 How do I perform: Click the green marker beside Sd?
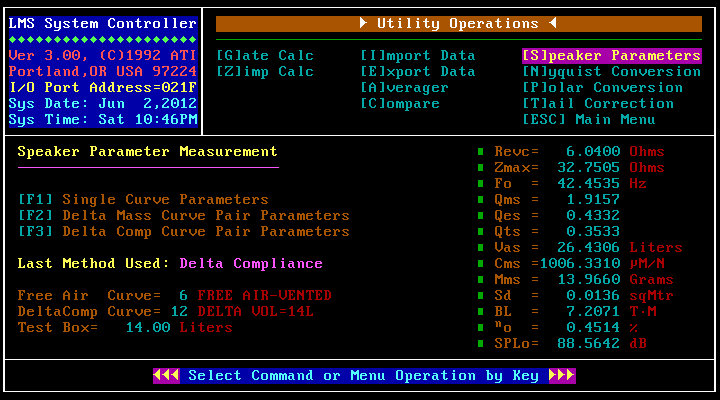pos(480,296)
